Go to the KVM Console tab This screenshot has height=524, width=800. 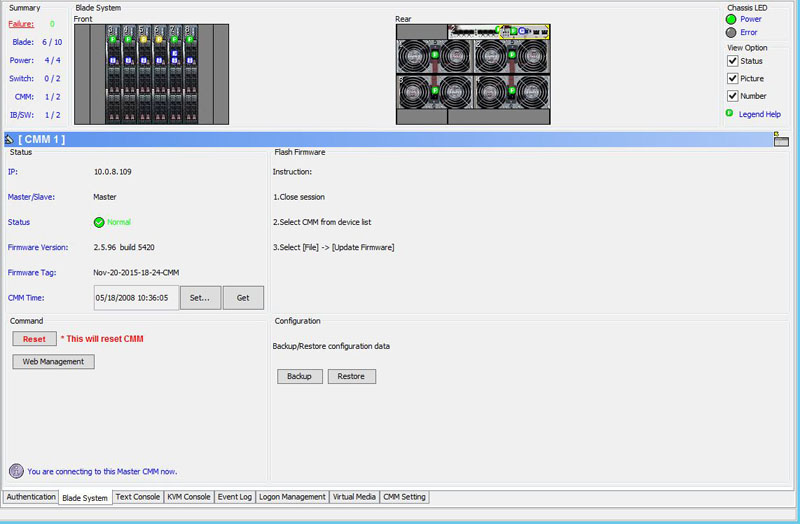[x=188, y=497]
